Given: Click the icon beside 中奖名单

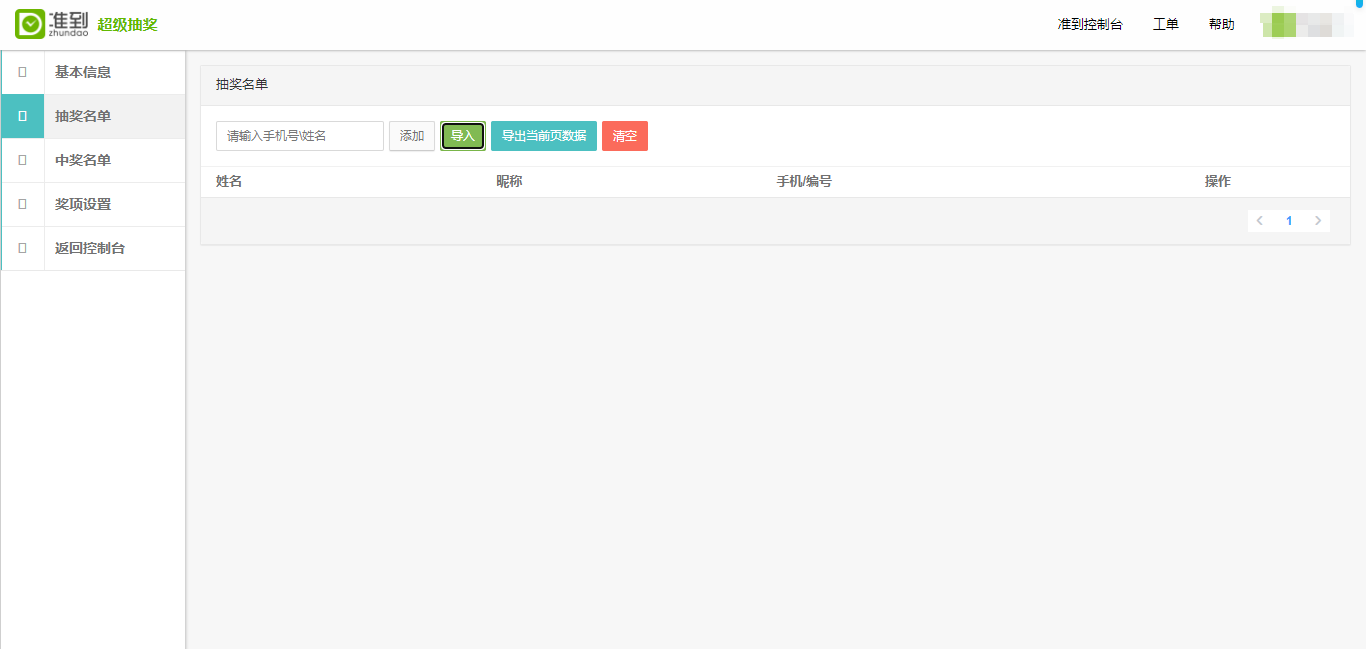Looking at the screenshot, I should point(22,160).
